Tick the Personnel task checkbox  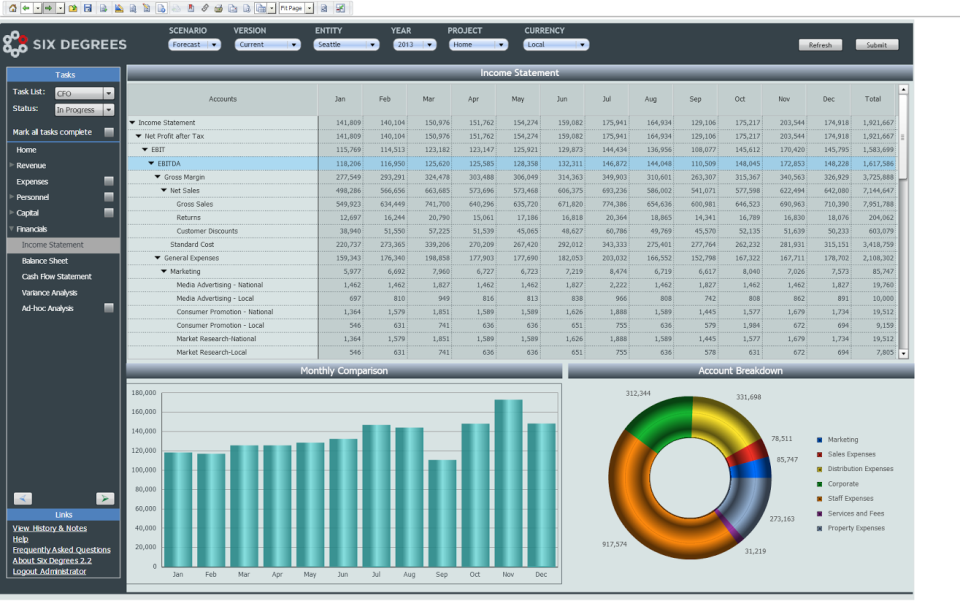point(109,197)
